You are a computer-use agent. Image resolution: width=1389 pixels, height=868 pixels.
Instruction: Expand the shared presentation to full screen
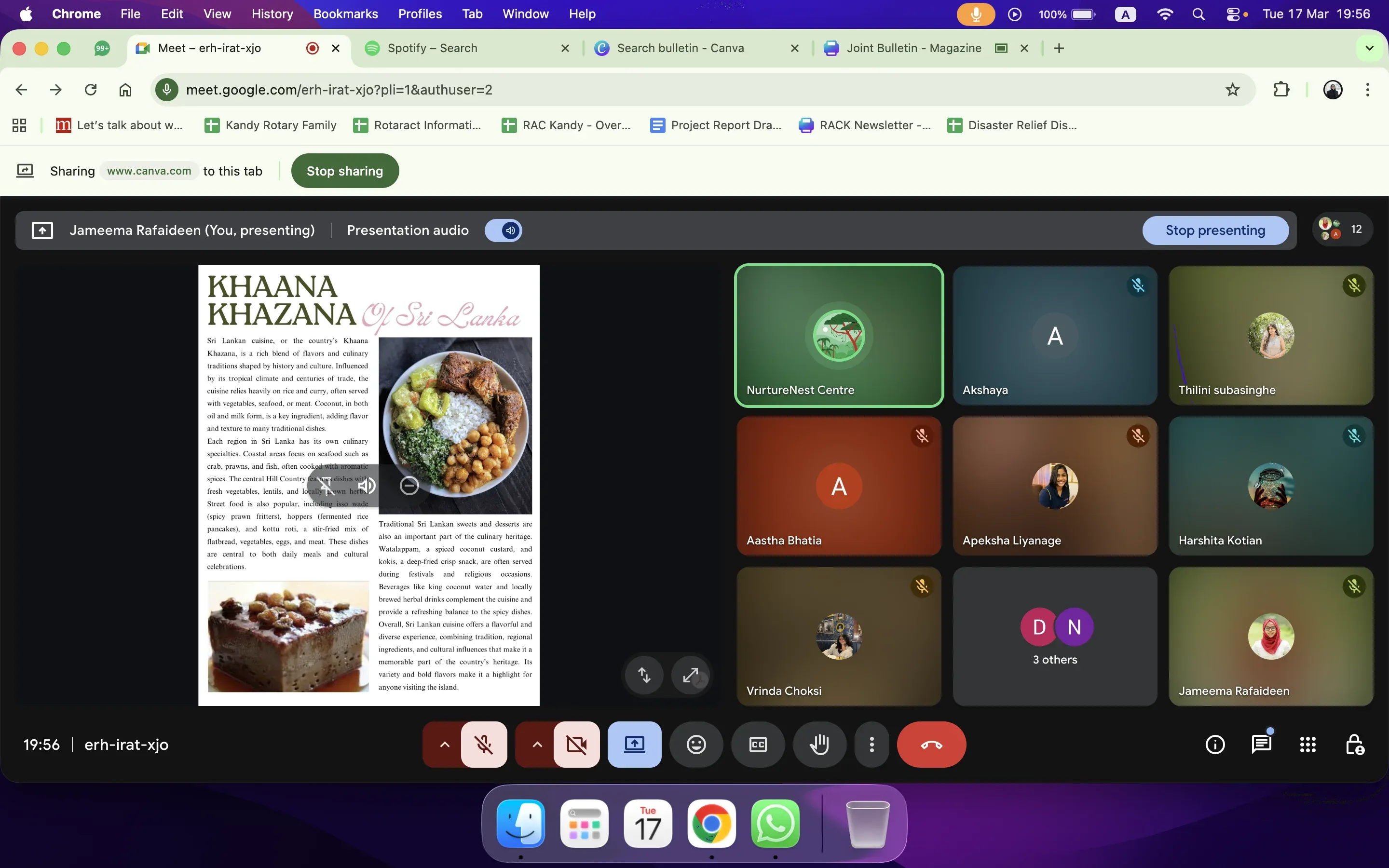pyautogui.click(x=691, y=675)
